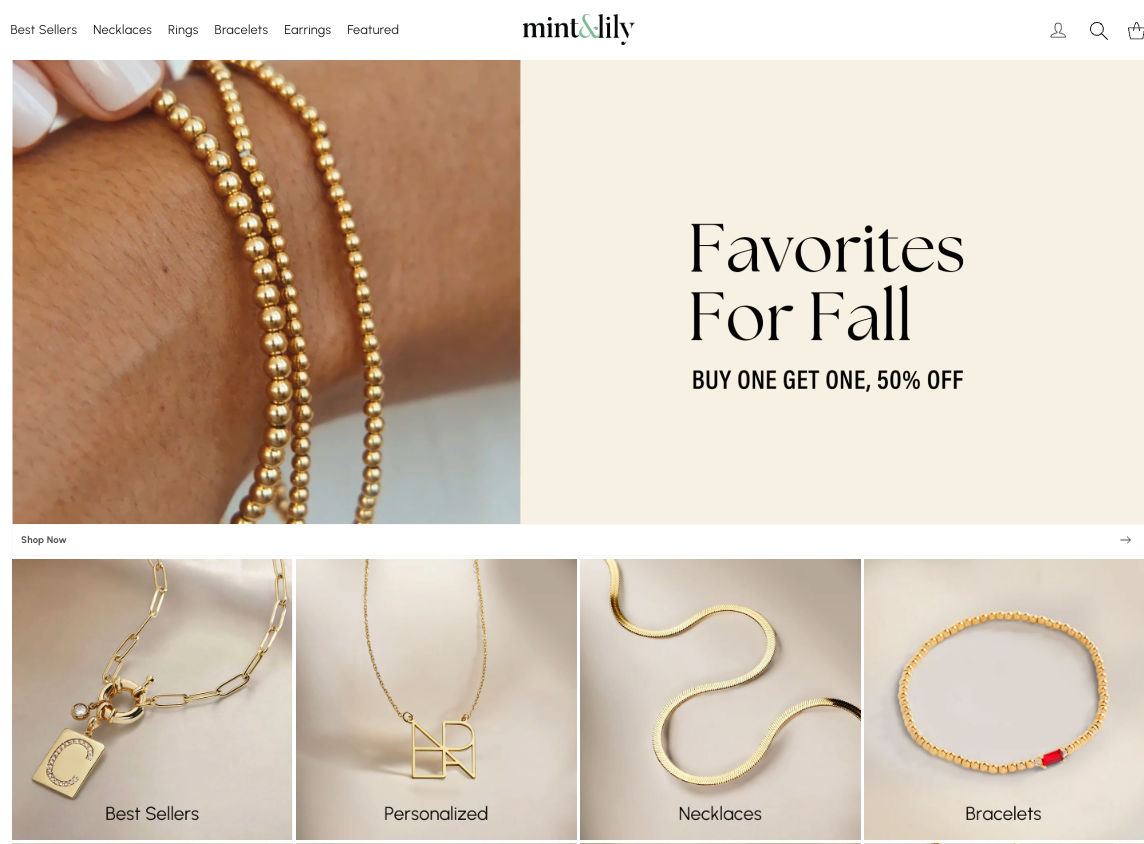
Task: Select Rings in the top navigation
Action: click(183, 30)
